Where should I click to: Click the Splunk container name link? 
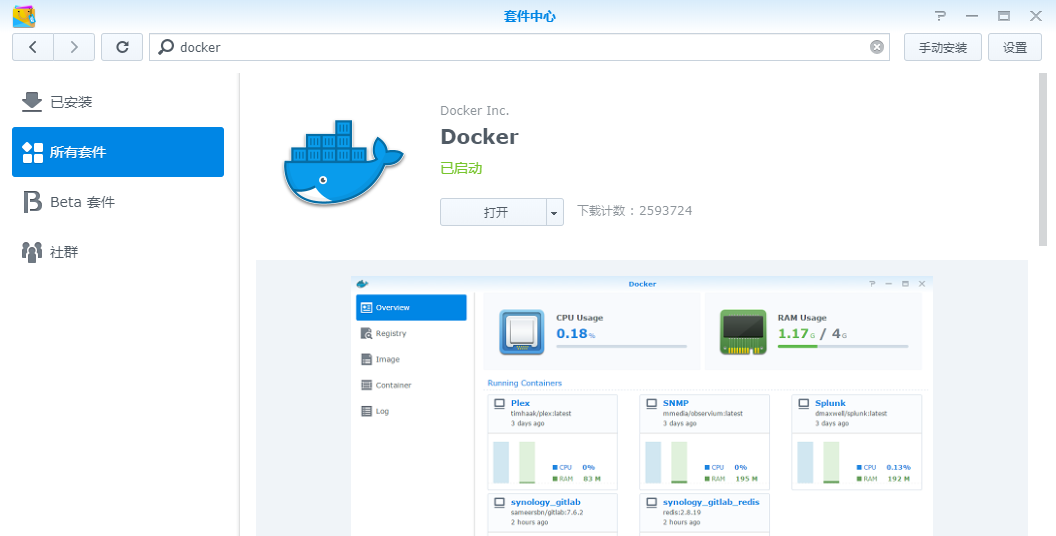(x=830, y=403)
